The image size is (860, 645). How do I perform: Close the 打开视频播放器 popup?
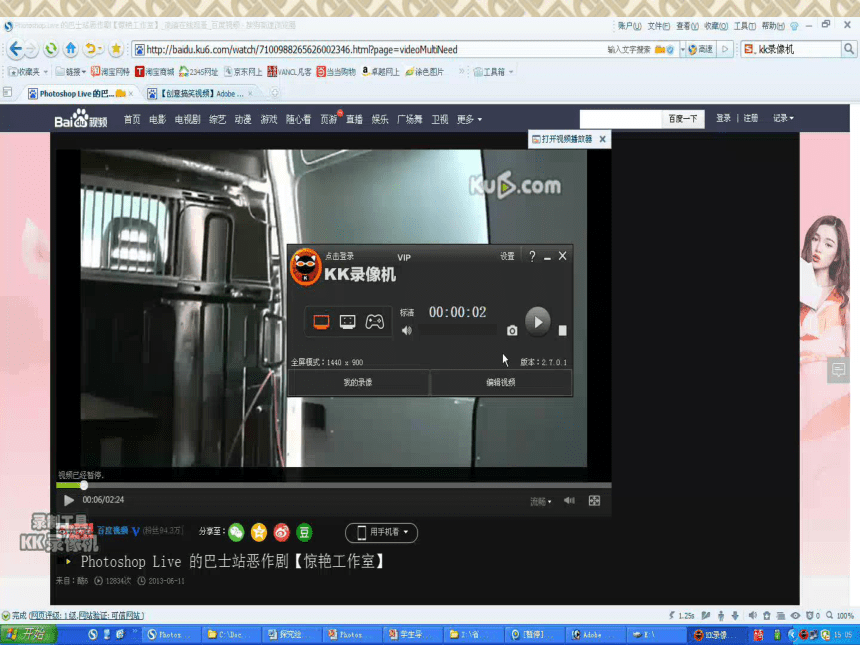click(x=602, y=139)
